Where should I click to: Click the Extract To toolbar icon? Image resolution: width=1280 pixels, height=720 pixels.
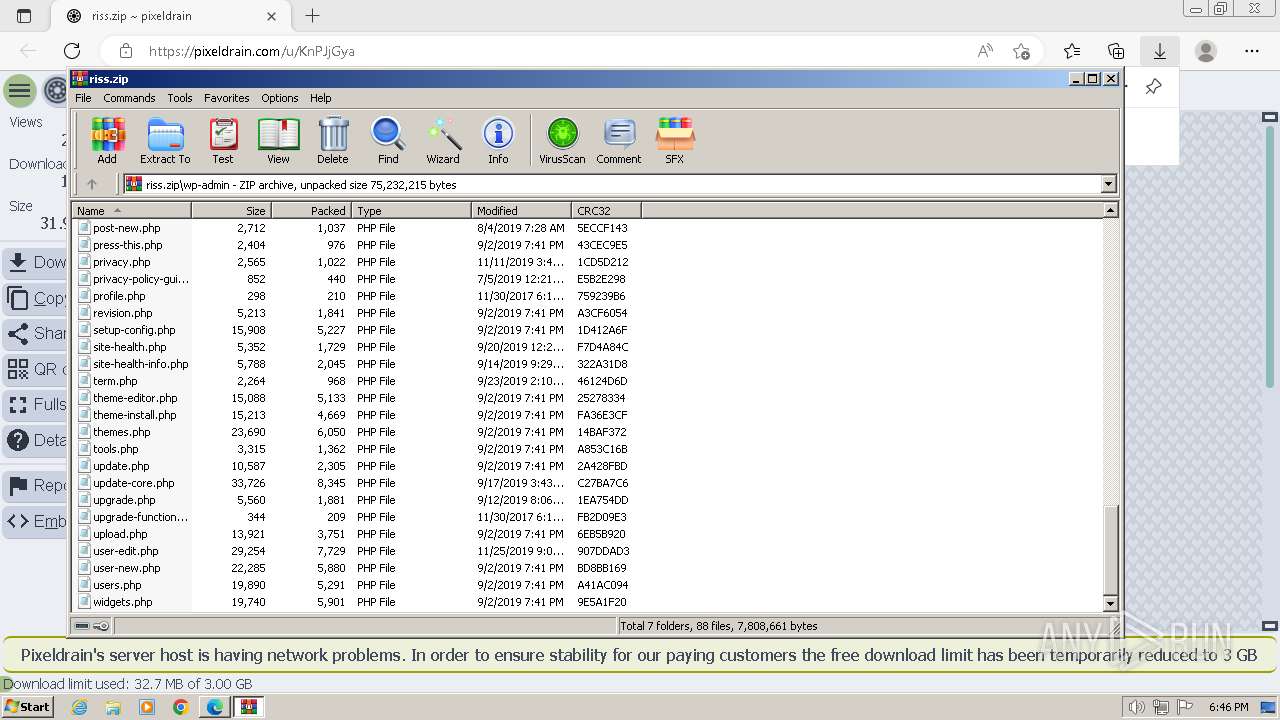(165, 140)
